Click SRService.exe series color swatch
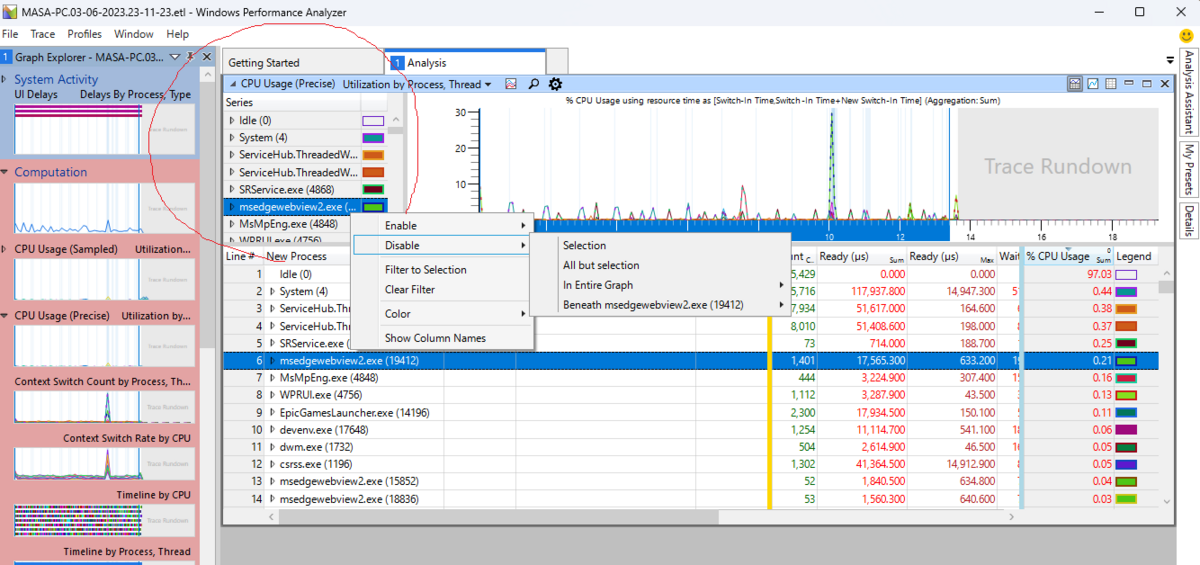 [373, 189]
